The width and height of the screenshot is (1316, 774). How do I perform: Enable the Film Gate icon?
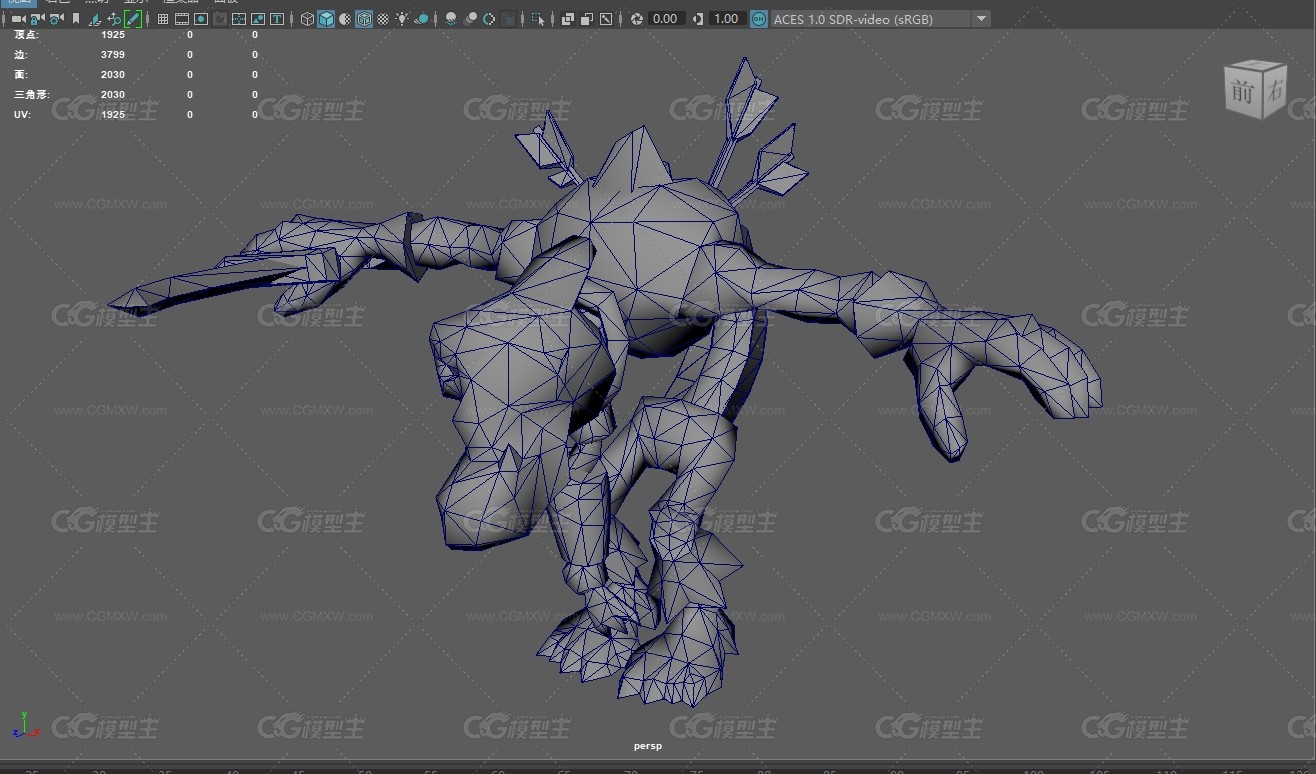pyautogui.click(x=181, y=19)
